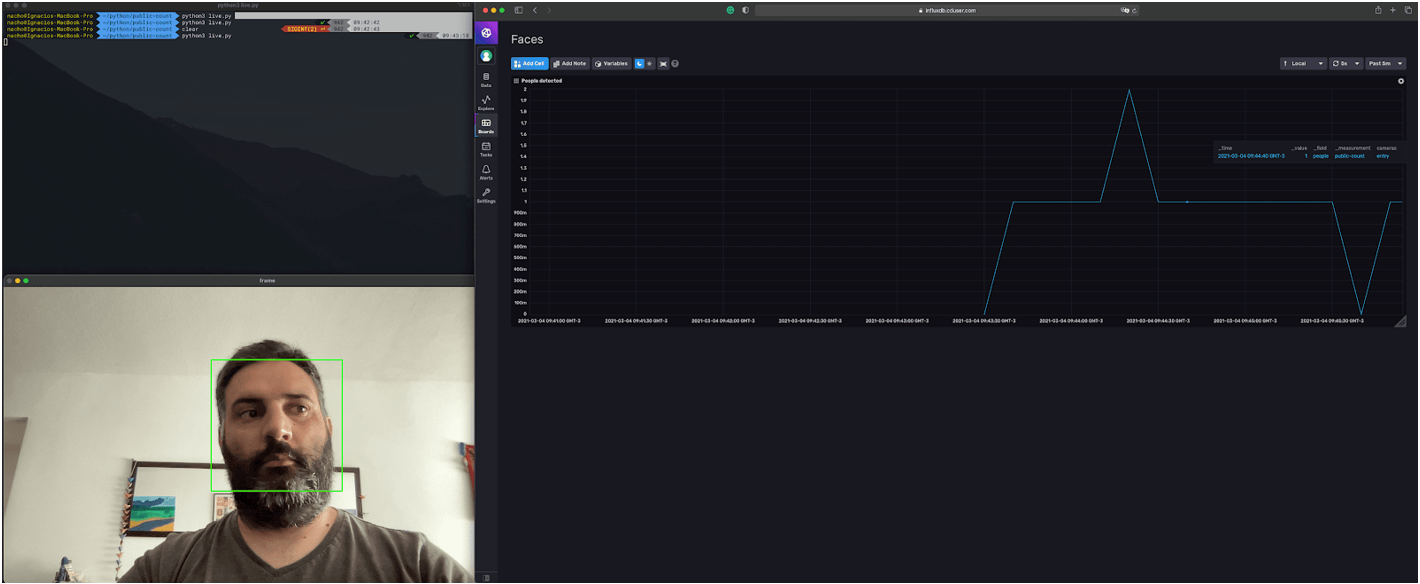Switch to light theme using the sun toggle

[x=650, y=63]
